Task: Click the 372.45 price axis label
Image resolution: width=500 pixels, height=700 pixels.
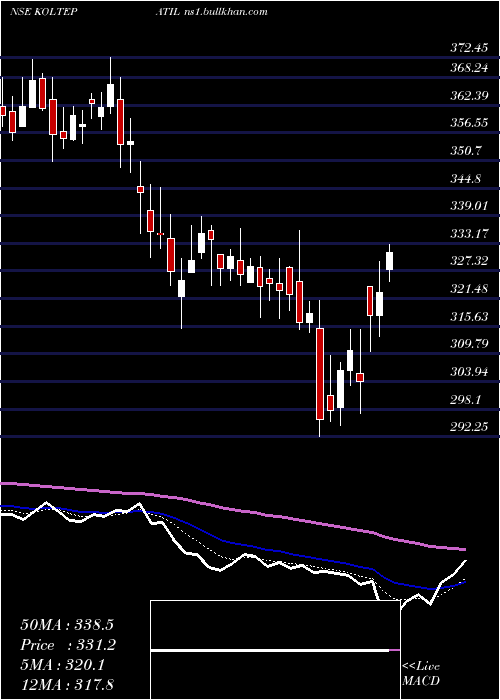Action: (469, 48)
